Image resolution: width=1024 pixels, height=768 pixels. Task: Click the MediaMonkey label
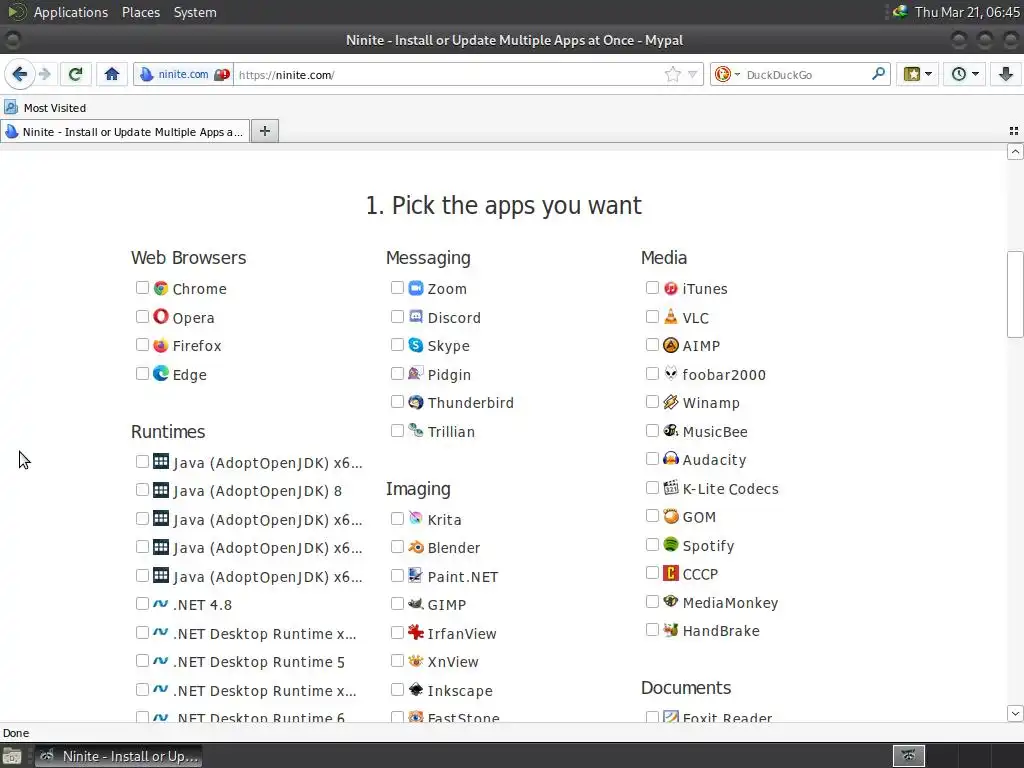(x=730, y=603)
